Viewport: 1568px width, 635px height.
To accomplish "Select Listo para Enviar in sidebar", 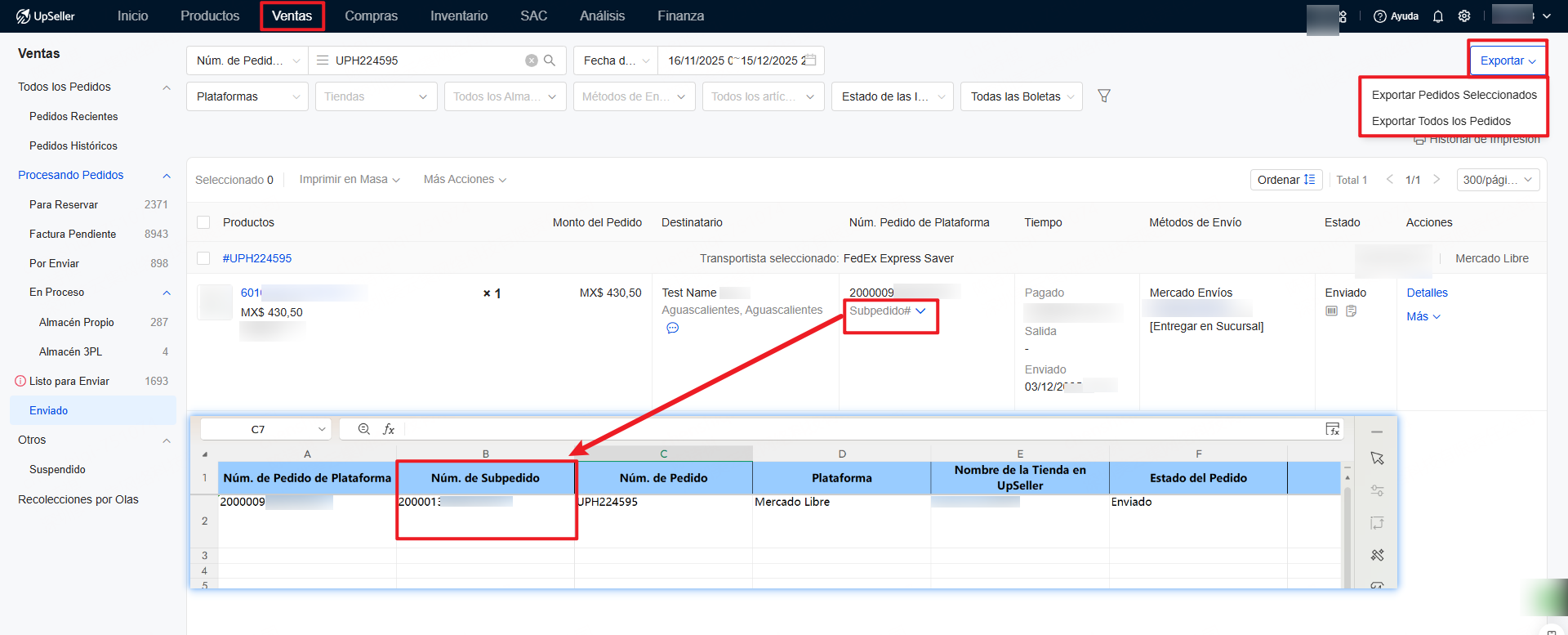I will click(x=69, y=382).
